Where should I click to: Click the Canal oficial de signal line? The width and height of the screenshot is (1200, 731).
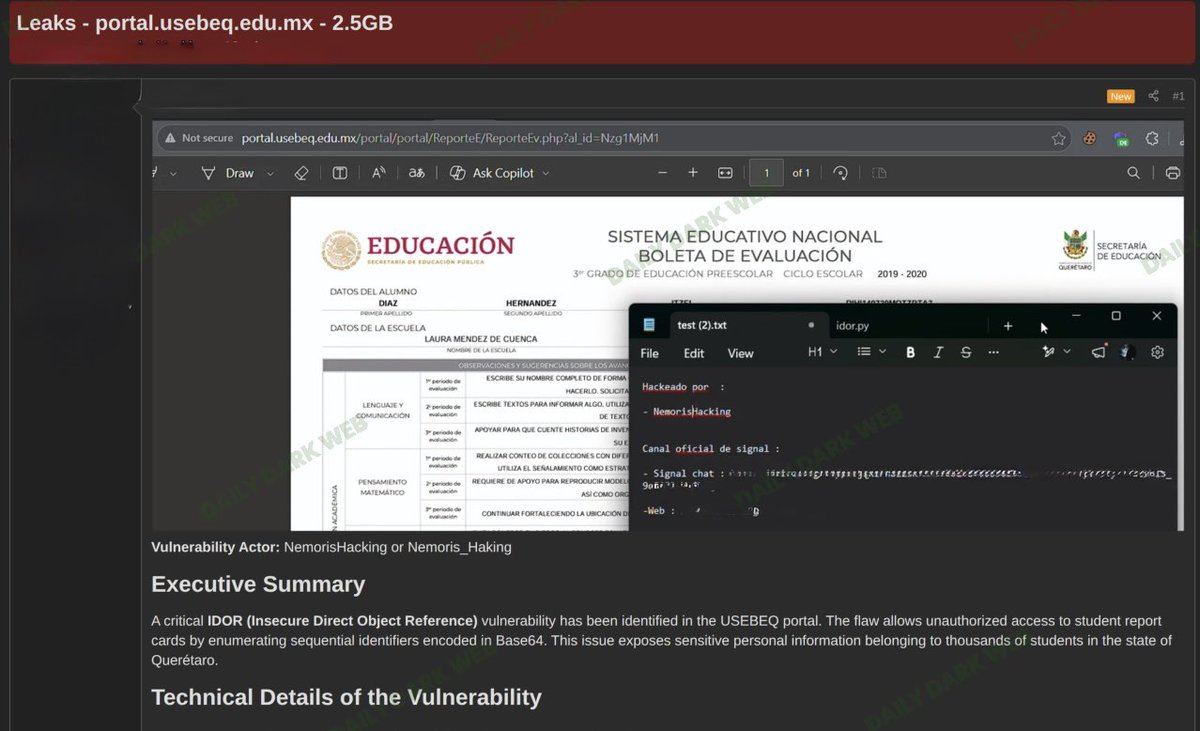(710, 449)
